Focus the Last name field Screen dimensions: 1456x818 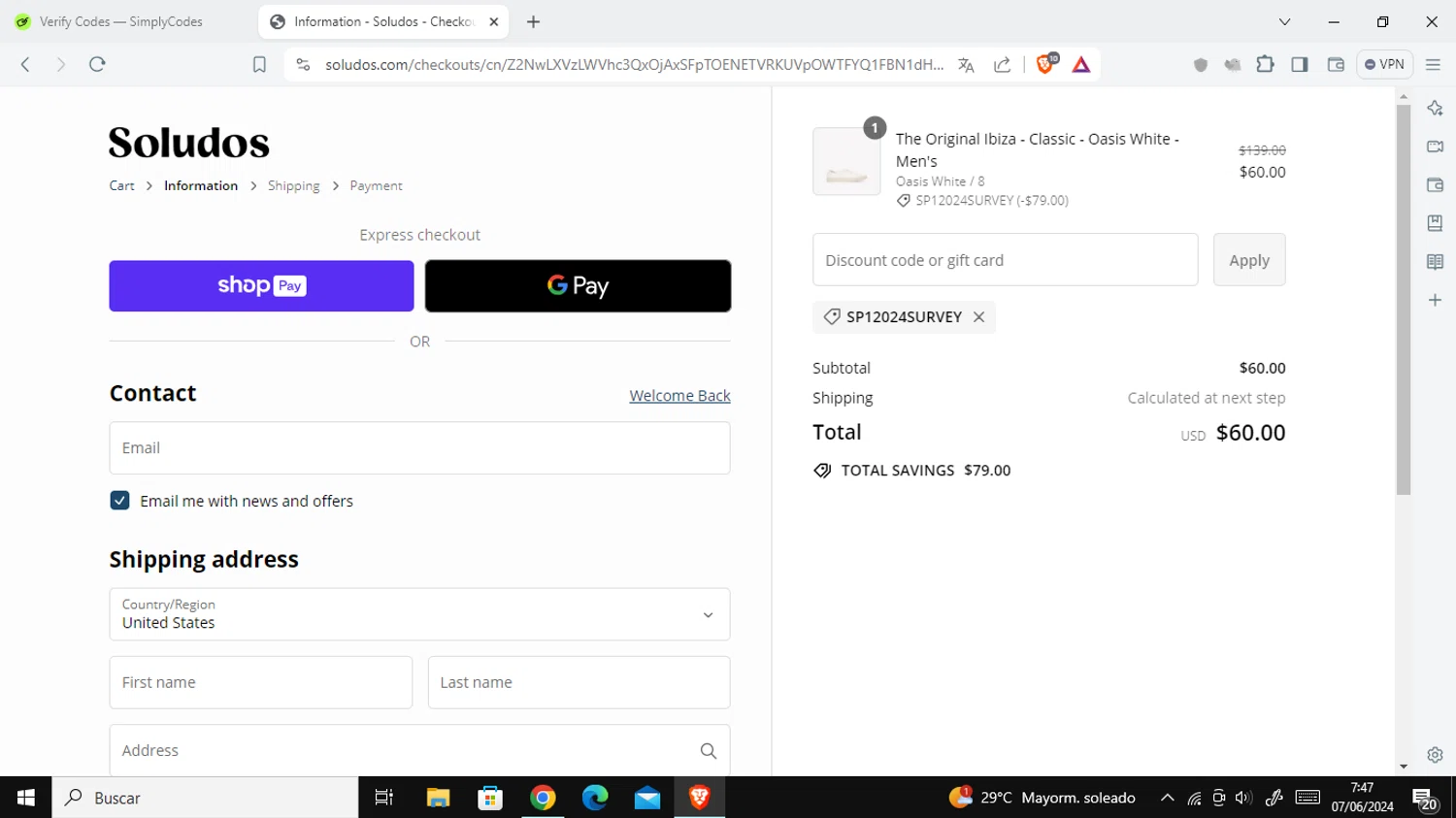tap(579, 682)
